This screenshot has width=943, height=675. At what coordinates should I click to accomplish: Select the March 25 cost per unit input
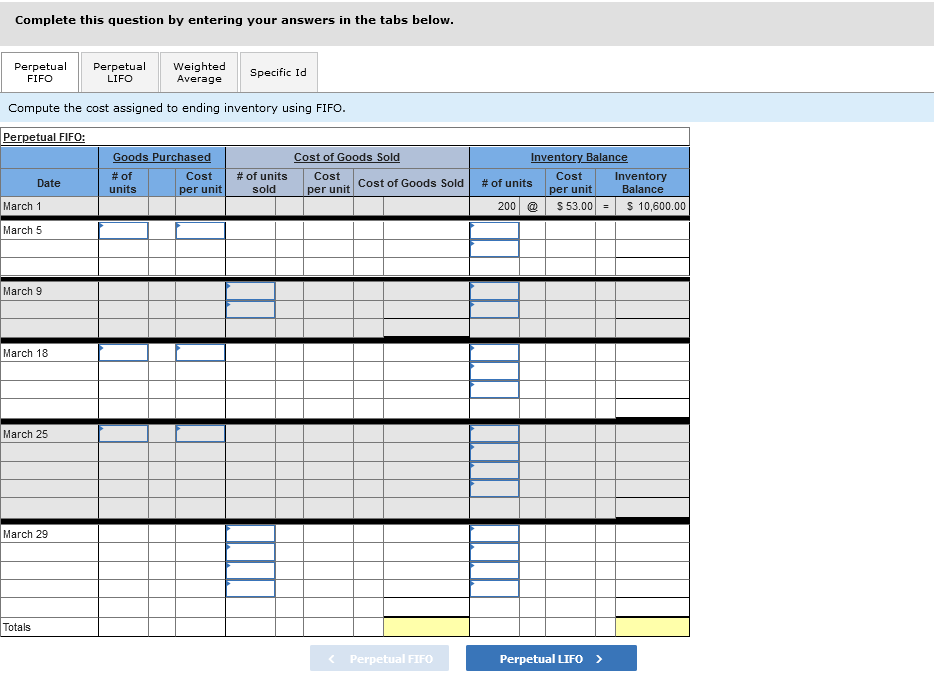(x=200, y=433)
